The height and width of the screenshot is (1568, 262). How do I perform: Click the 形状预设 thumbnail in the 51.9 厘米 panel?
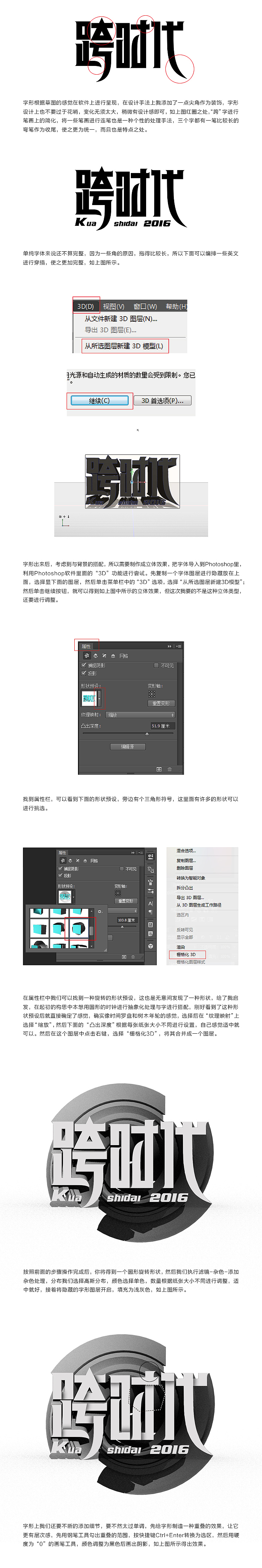click(x=89, y=698)
